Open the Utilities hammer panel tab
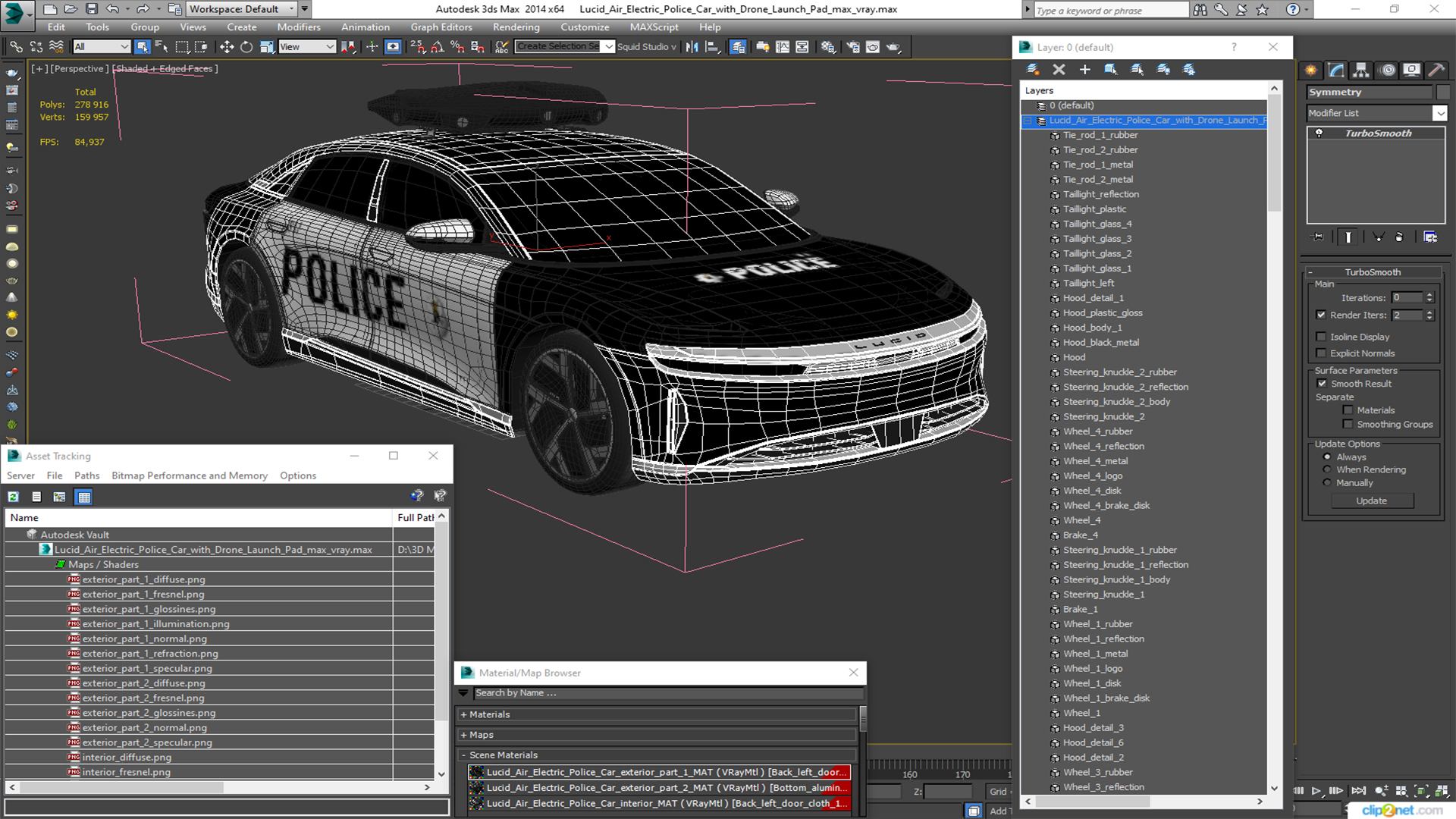This screenshot has width=1456, height=819. click(x=1436, y=70)
